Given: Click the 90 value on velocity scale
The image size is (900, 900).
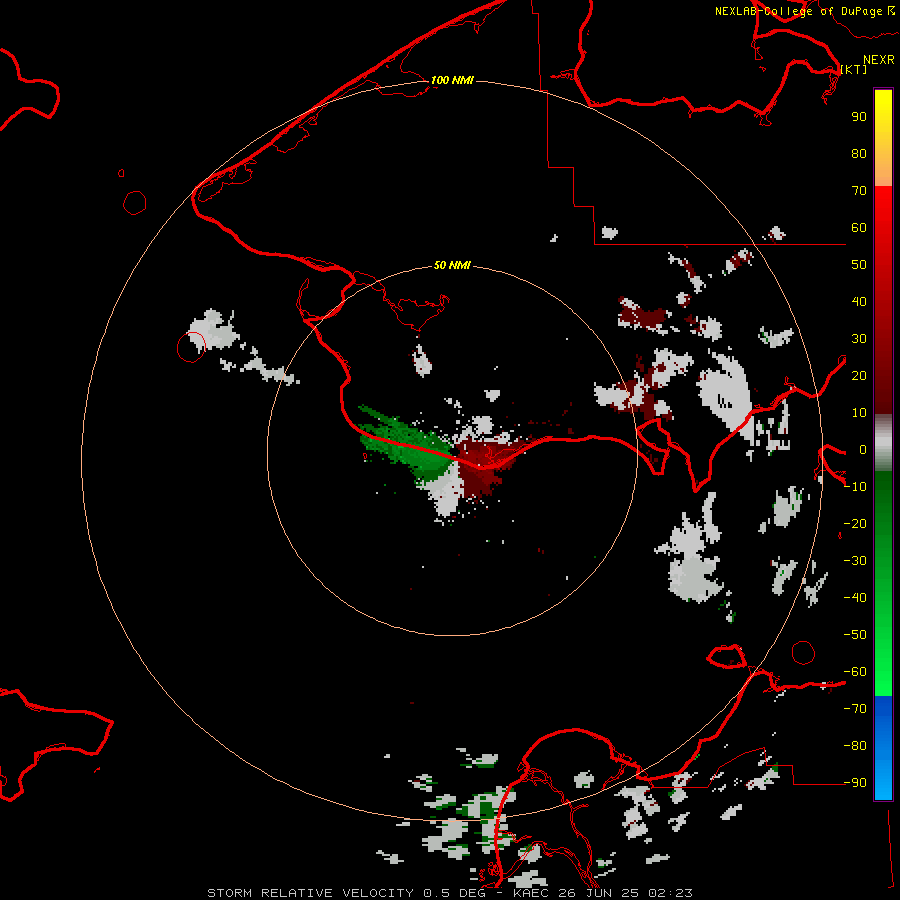Looking at the screenshot, I should (x=859, y=117).
